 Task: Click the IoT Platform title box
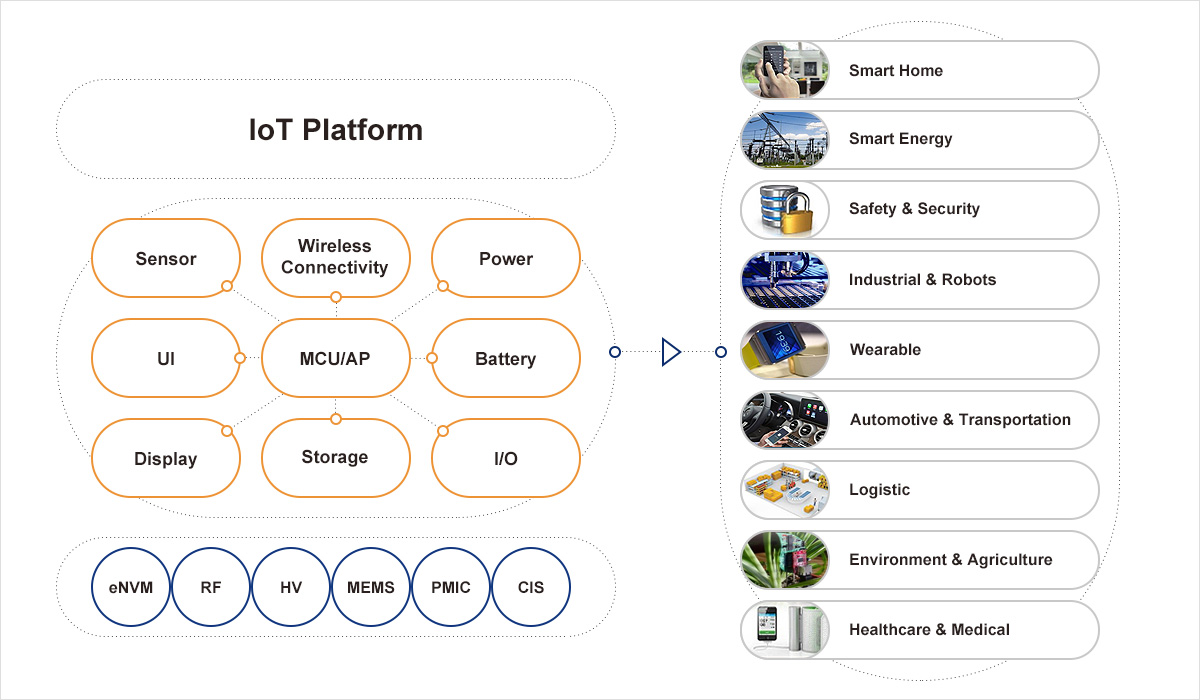[x=335, y=130]
